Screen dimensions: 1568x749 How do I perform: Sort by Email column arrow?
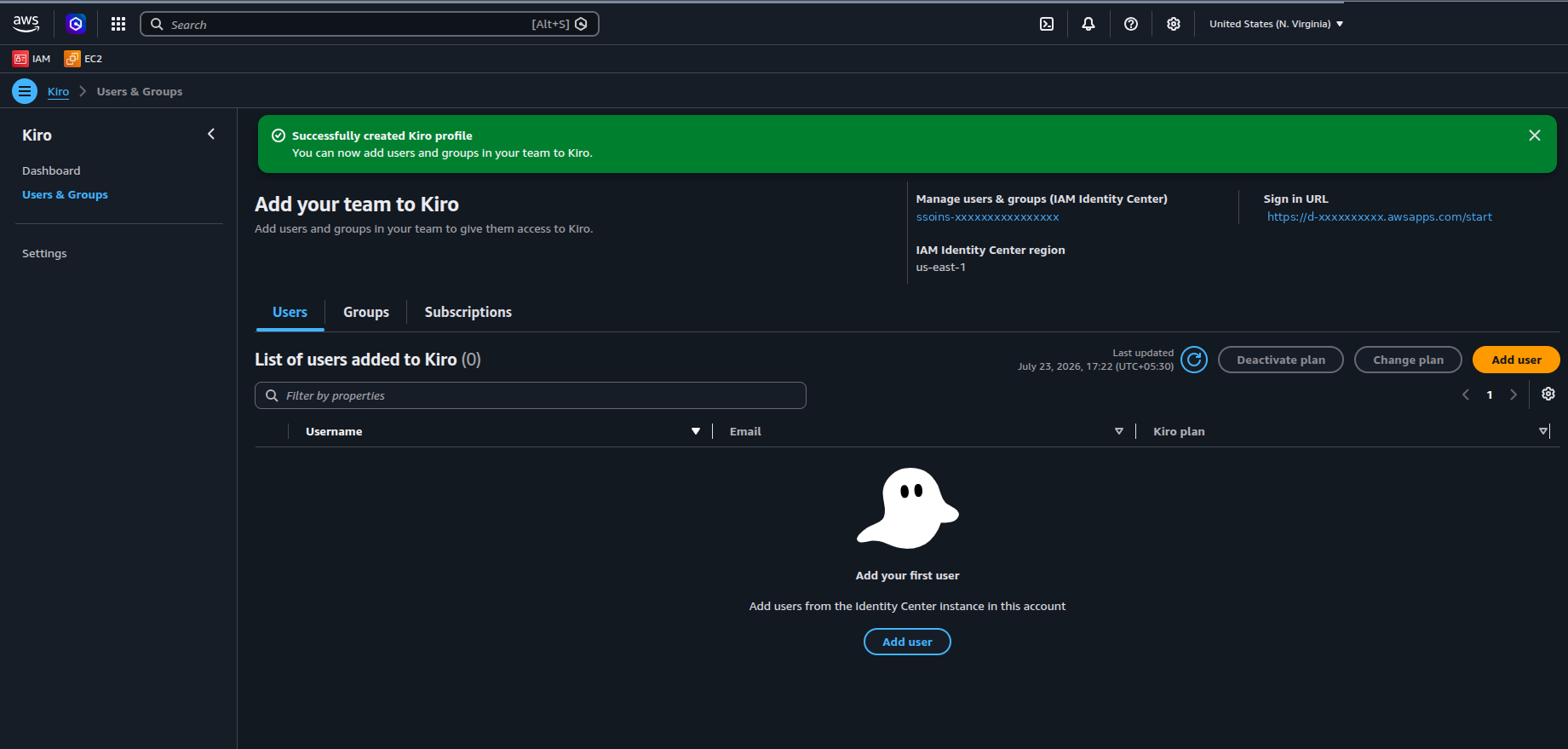[x=1119, y=431]
